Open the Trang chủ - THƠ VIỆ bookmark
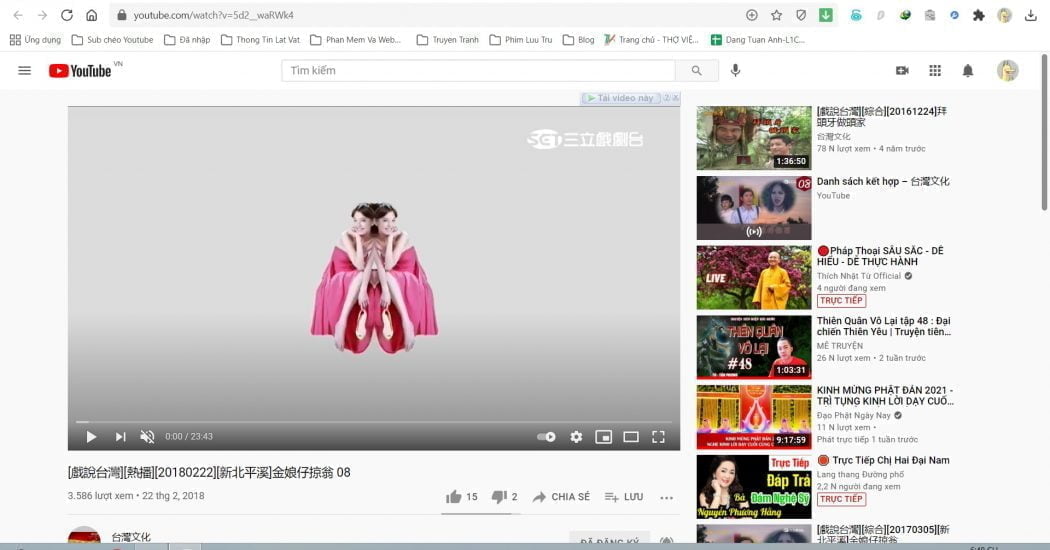The width and height of the screenshot is (1050, 550). pyautogui.click(x=651, y=40)
